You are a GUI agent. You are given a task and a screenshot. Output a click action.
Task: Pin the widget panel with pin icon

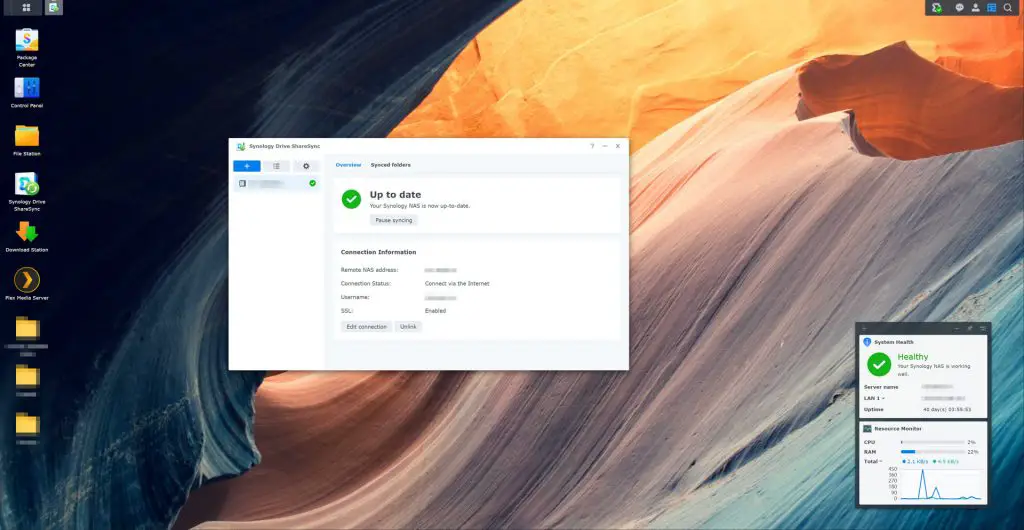pyautogui.click(x=970, y=328)
